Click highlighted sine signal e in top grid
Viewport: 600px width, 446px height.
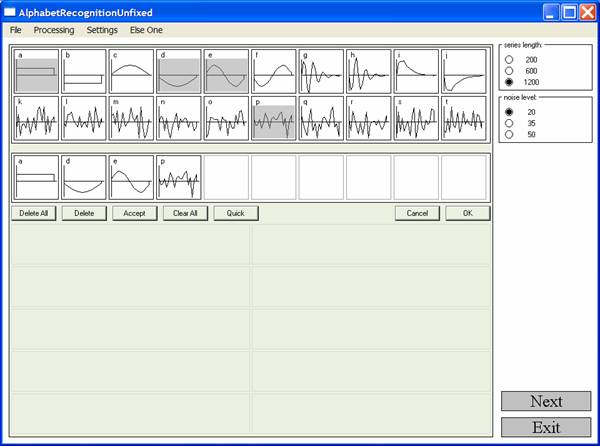click(x=226, y=71)
